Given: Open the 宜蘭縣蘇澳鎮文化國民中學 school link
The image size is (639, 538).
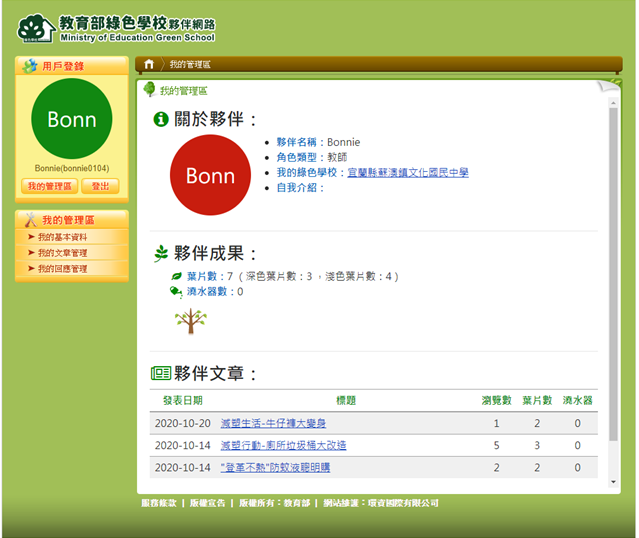Looking at the screenshot, I should click(x=407, y=173).
